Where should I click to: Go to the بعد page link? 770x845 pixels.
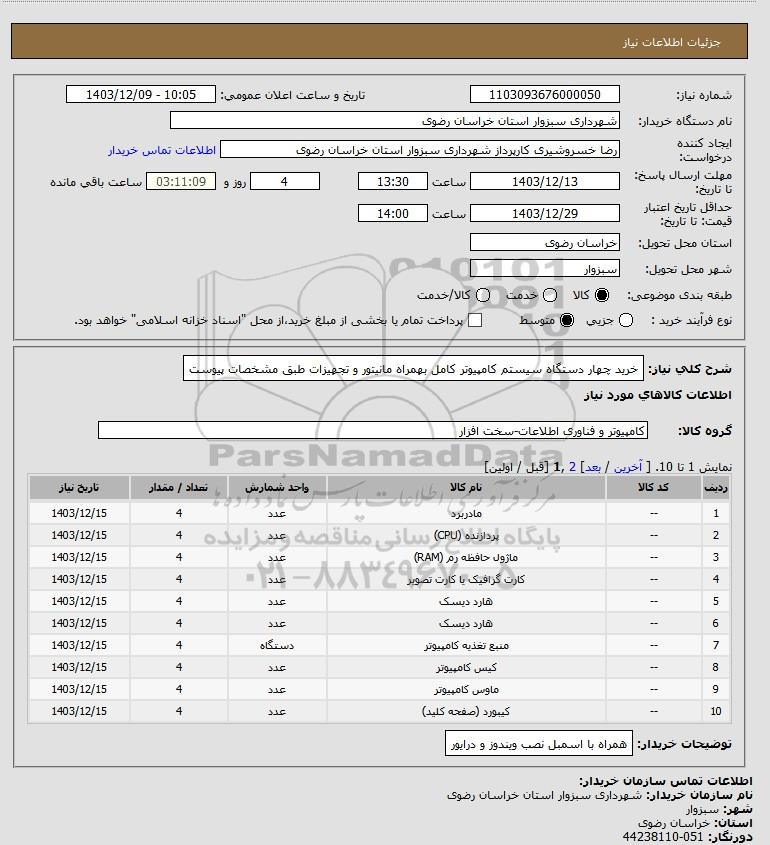593,467
